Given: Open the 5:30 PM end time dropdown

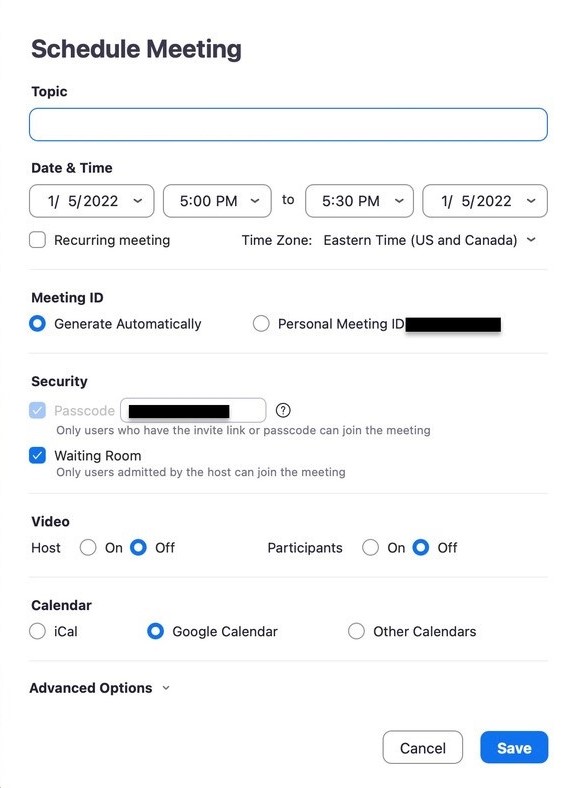Looking at the screenshot, I should pyautogui.click(x=359, y=201).
